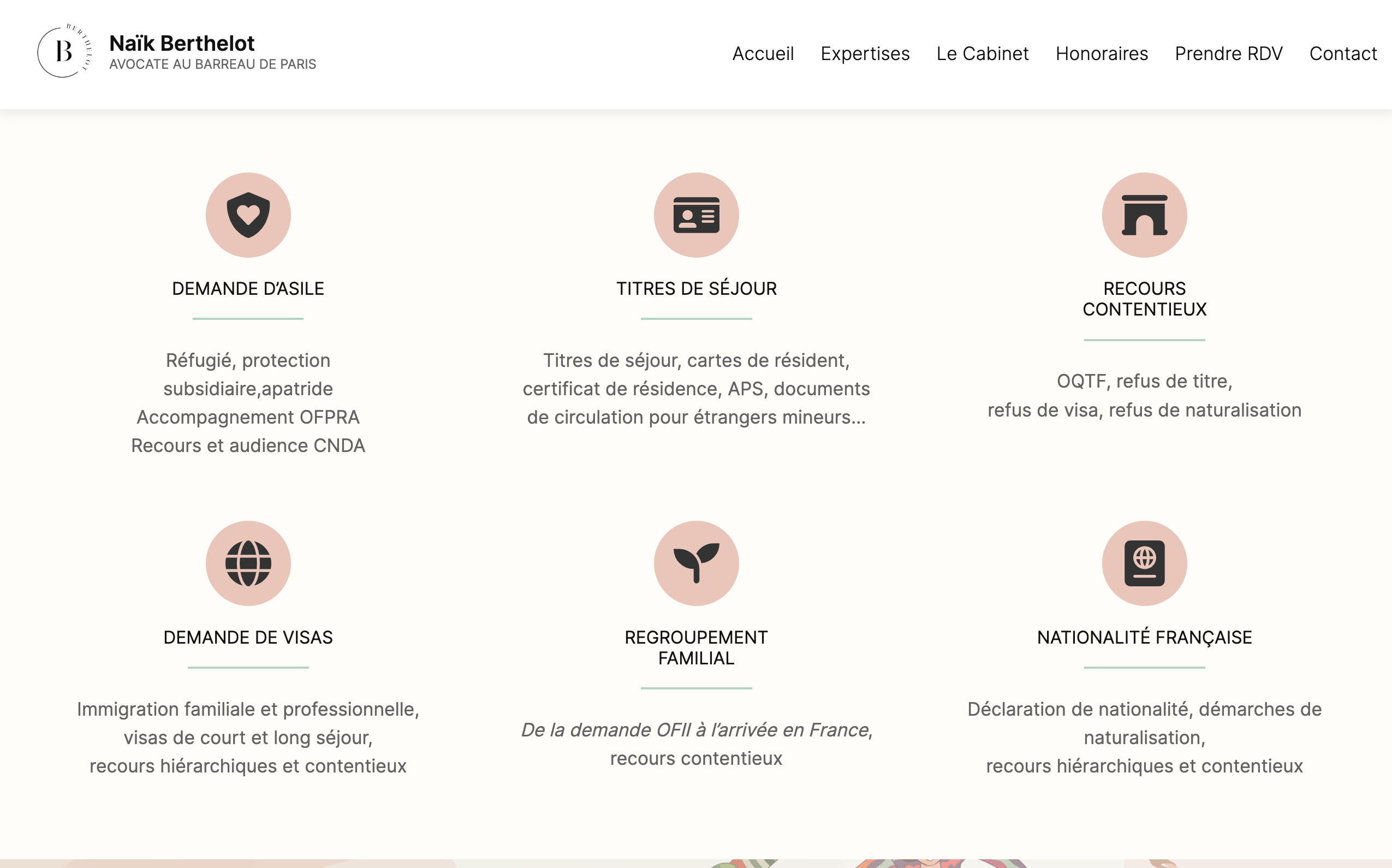Click the shield heart asylum icon
Image resolution: width=1392 pixels, height=868 pixels.
pos(248,215)
